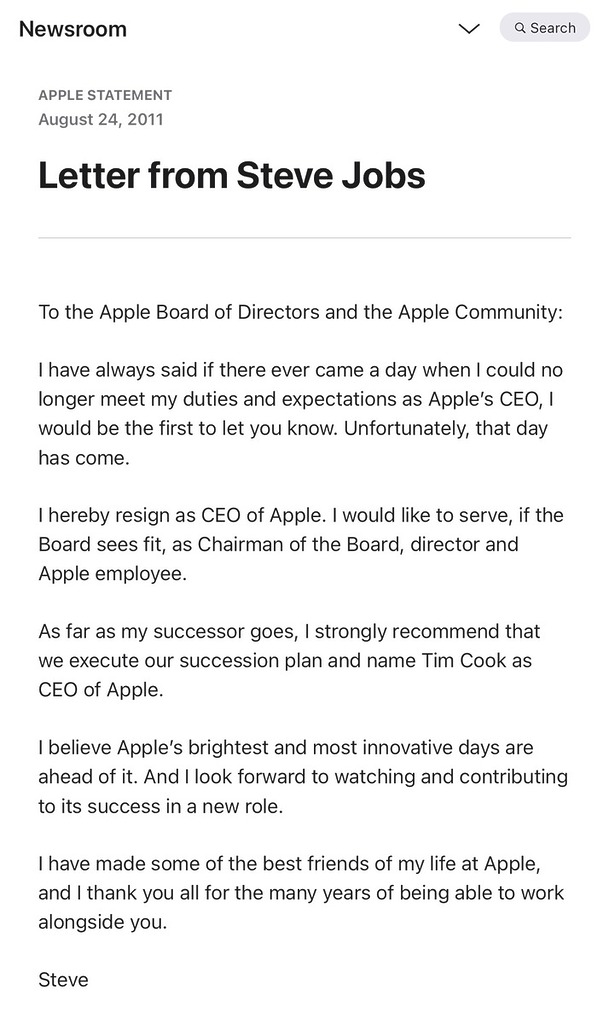
Task: Click the "to its success in a new role." line
Action: [x=161, y=806]
